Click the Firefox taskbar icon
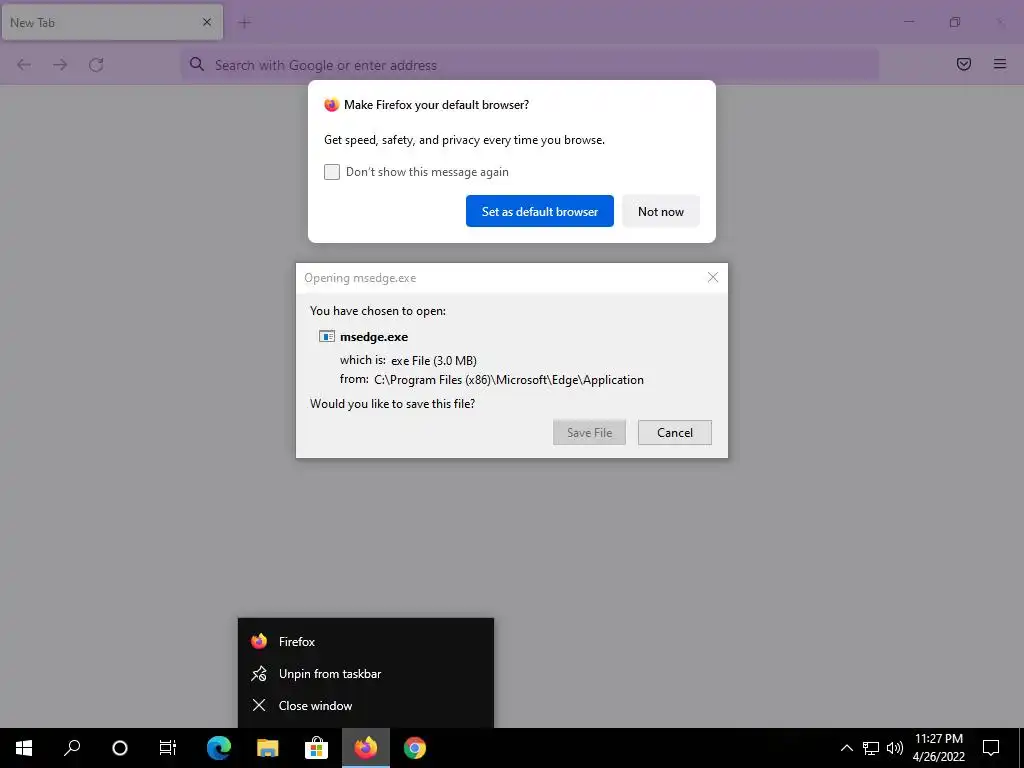The height and width of the screenshot is (768, 1024). 366,748
